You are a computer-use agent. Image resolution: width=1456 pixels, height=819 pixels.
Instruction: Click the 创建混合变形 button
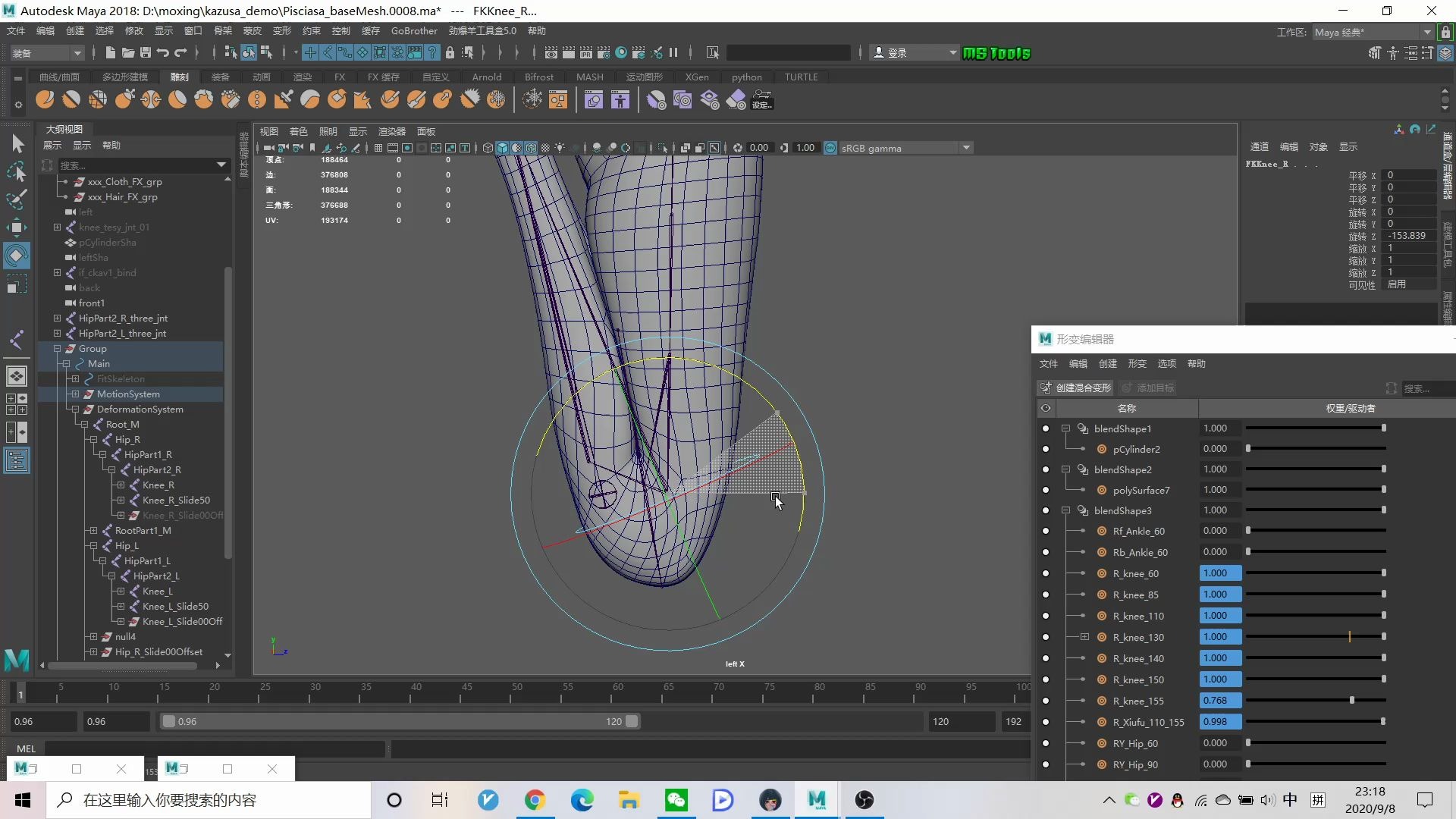(x=1075, y=388)
